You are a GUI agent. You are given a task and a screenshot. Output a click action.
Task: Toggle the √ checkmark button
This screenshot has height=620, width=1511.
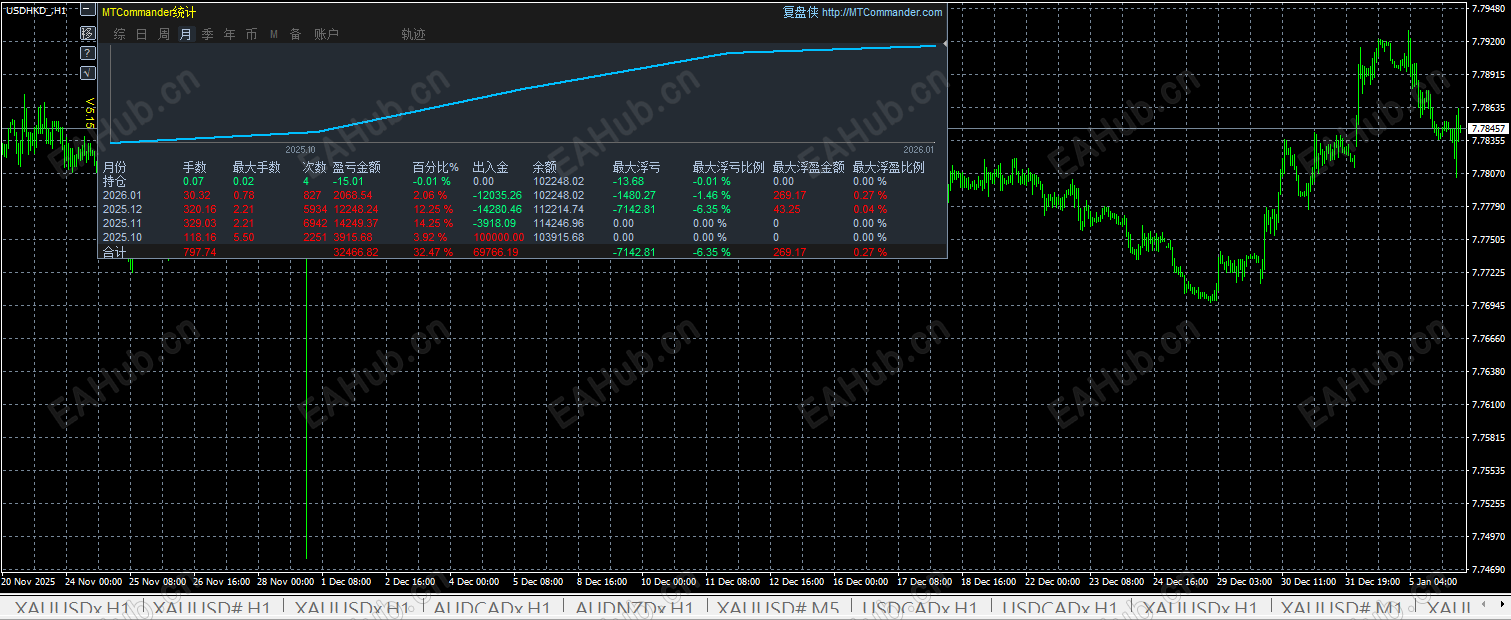coord(88,73)
